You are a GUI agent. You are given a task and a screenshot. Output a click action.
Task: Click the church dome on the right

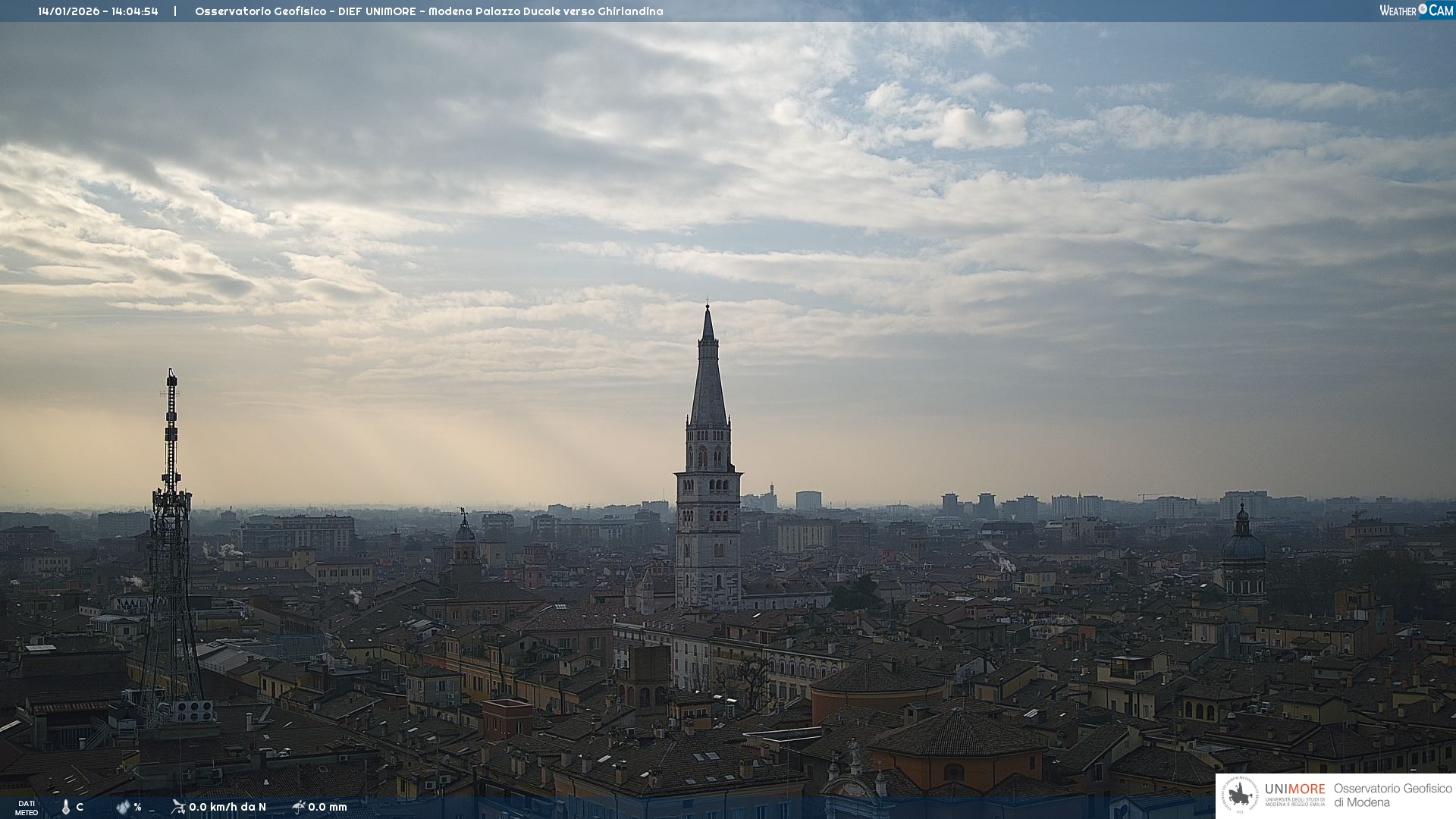(1243, 546)
